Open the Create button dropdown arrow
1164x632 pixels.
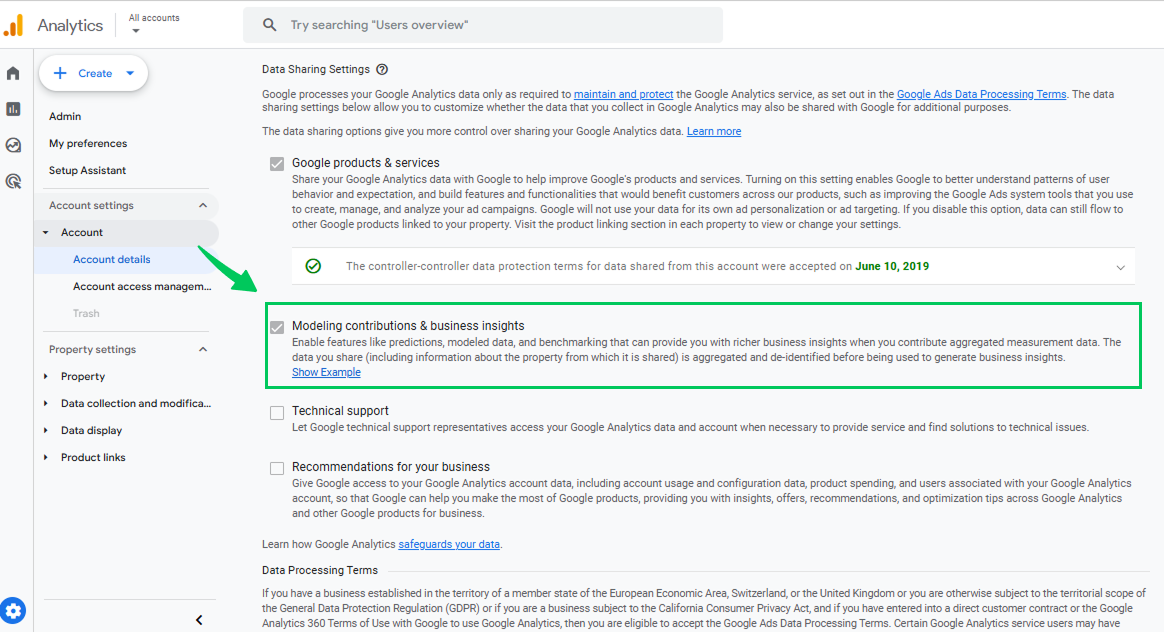click(x=130, y=73)
